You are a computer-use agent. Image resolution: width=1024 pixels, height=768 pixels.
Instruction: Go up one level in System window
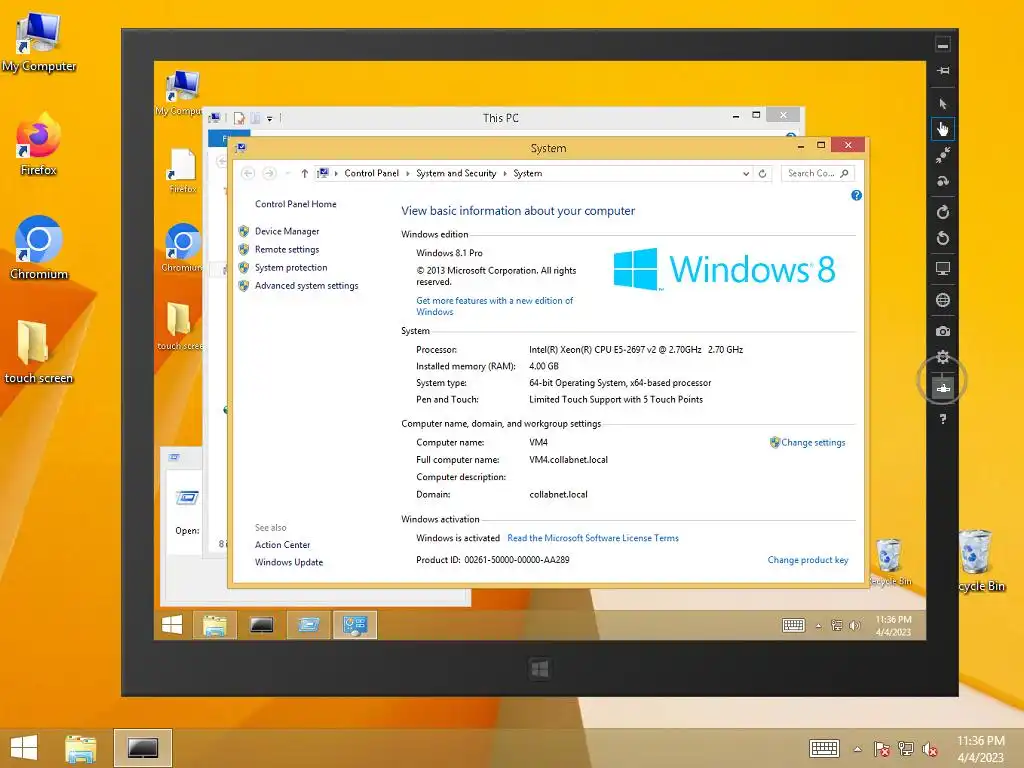[x=304, y=173]
